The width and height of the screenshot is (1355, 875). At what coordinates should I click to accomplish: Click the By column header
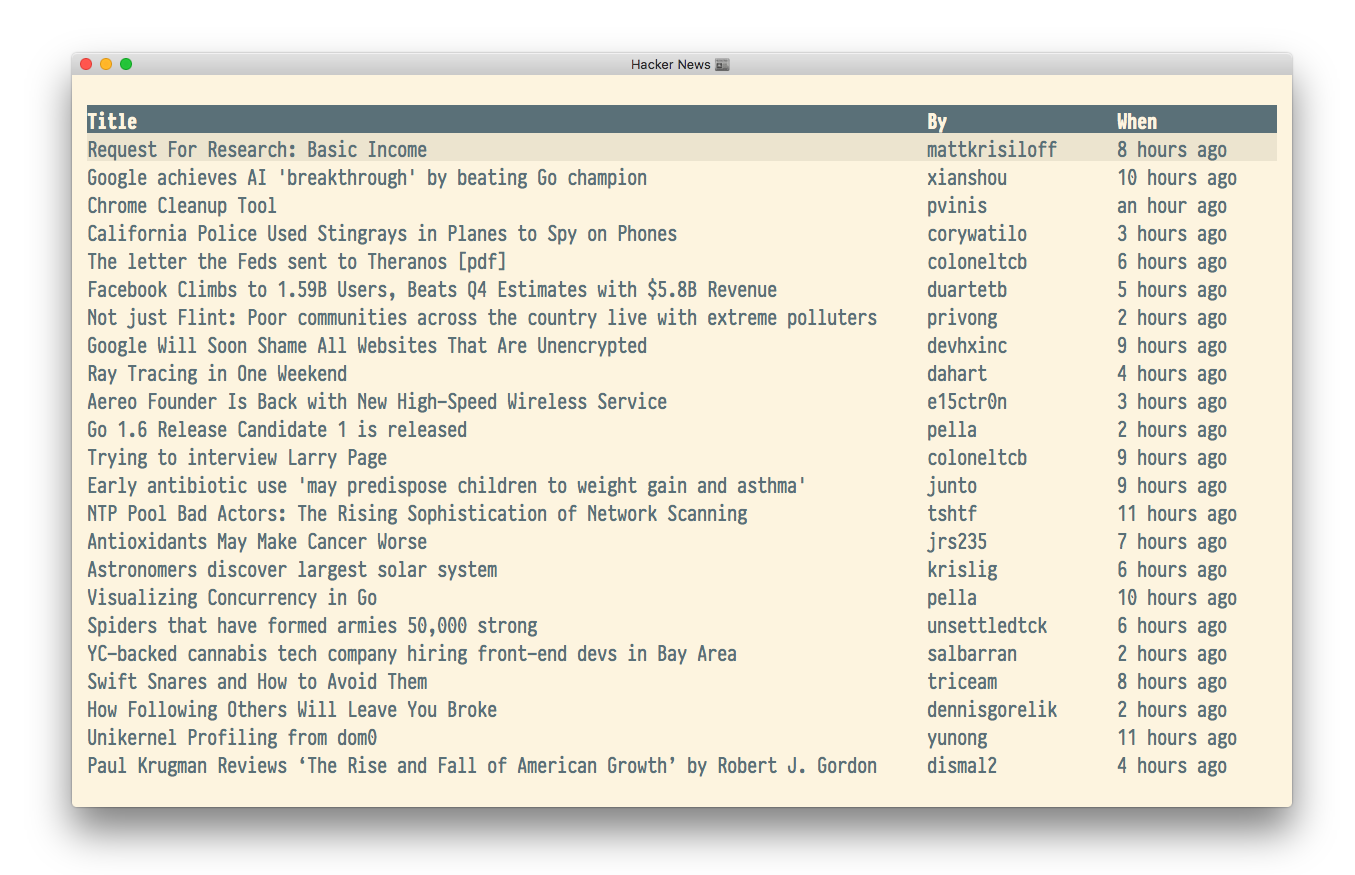[x=937, y=121]
